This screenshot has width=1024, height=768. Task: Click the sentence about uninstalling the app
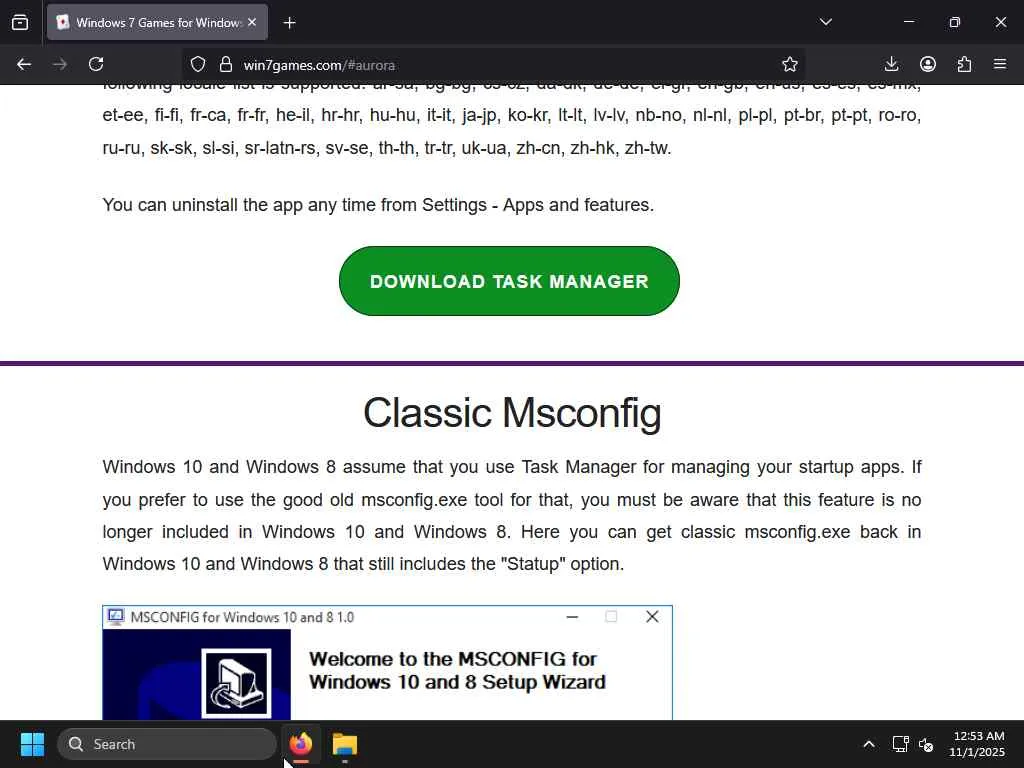378,205
